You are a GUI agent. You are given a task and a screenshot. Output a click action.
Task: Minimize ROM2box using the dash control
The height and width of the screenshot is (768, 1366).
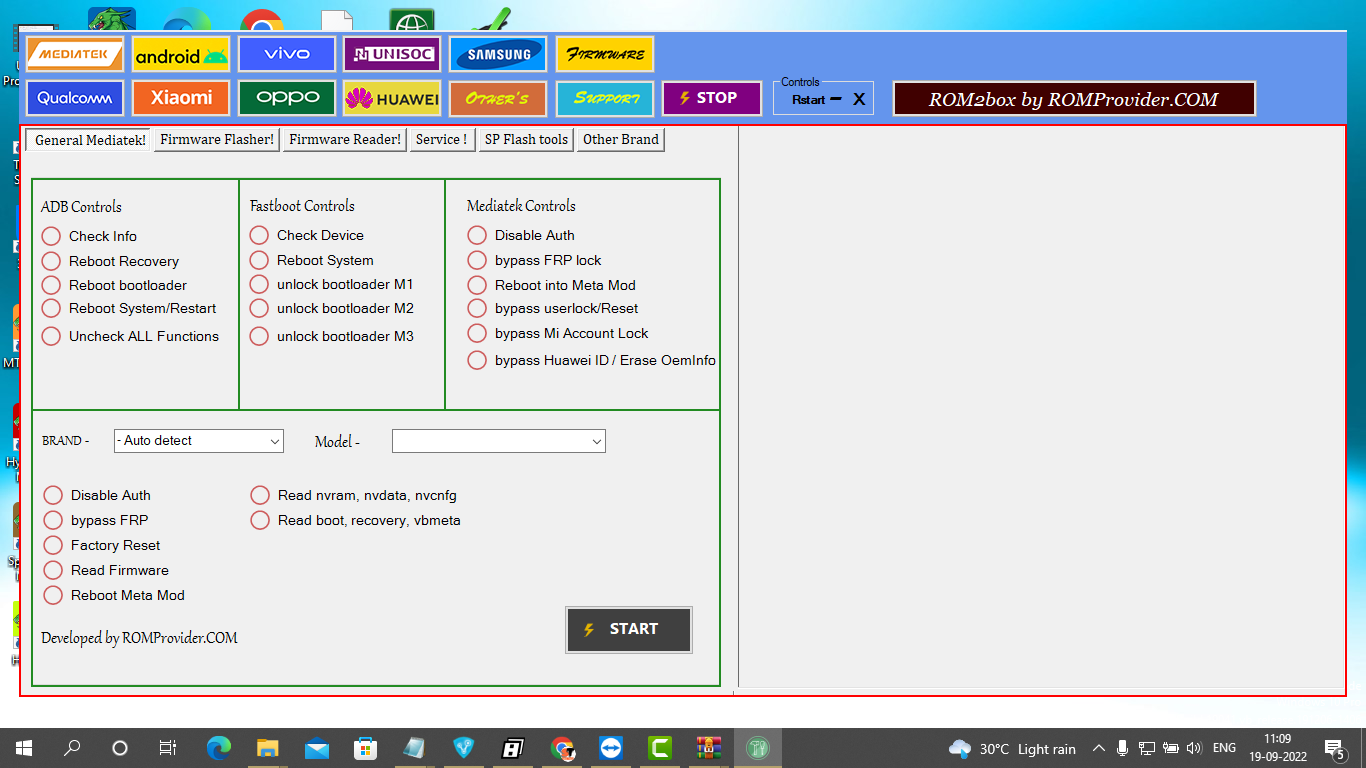836,99
